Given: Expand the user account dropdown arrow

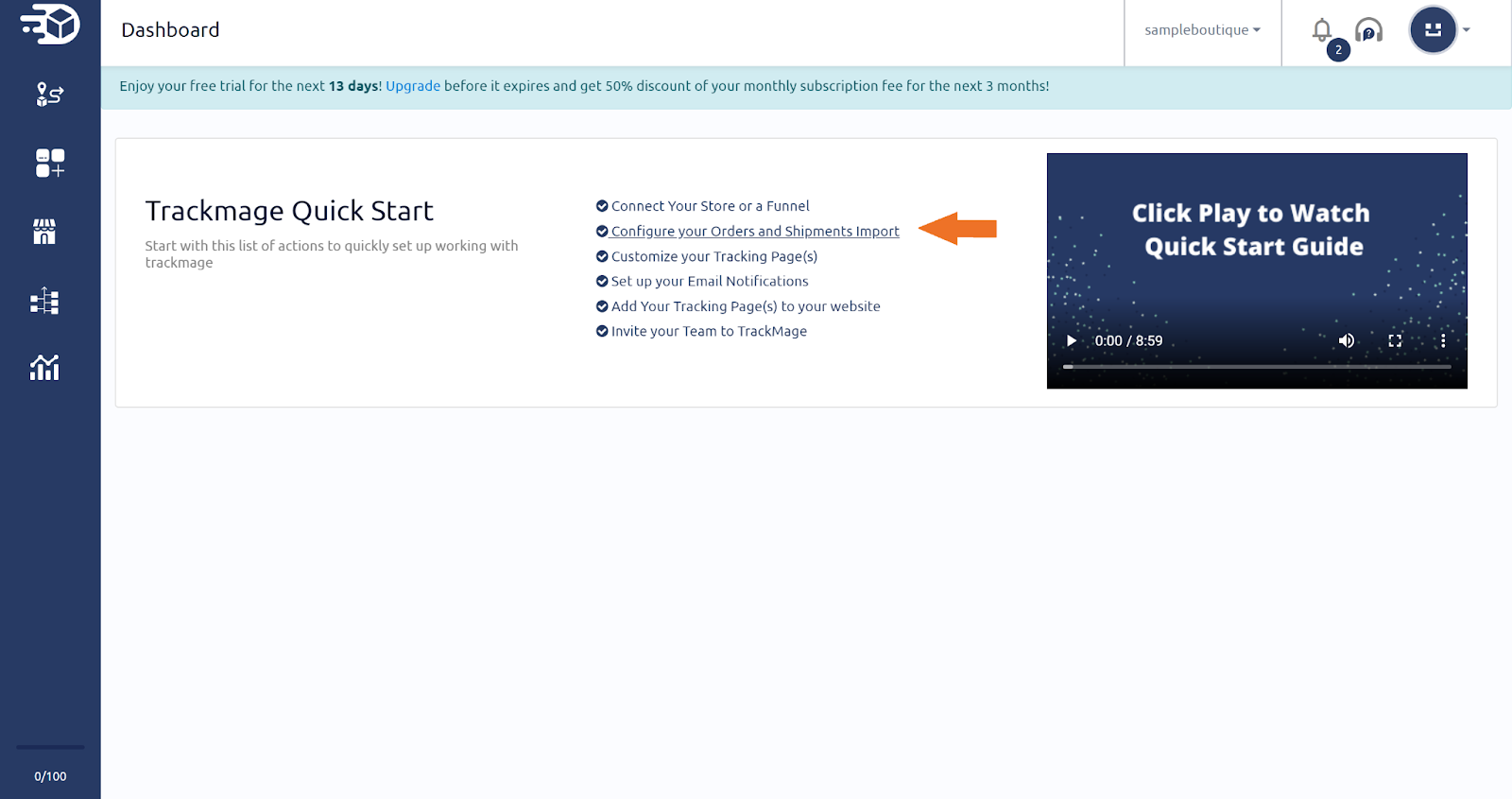Looking at the screenshot, I should 1467,30.
